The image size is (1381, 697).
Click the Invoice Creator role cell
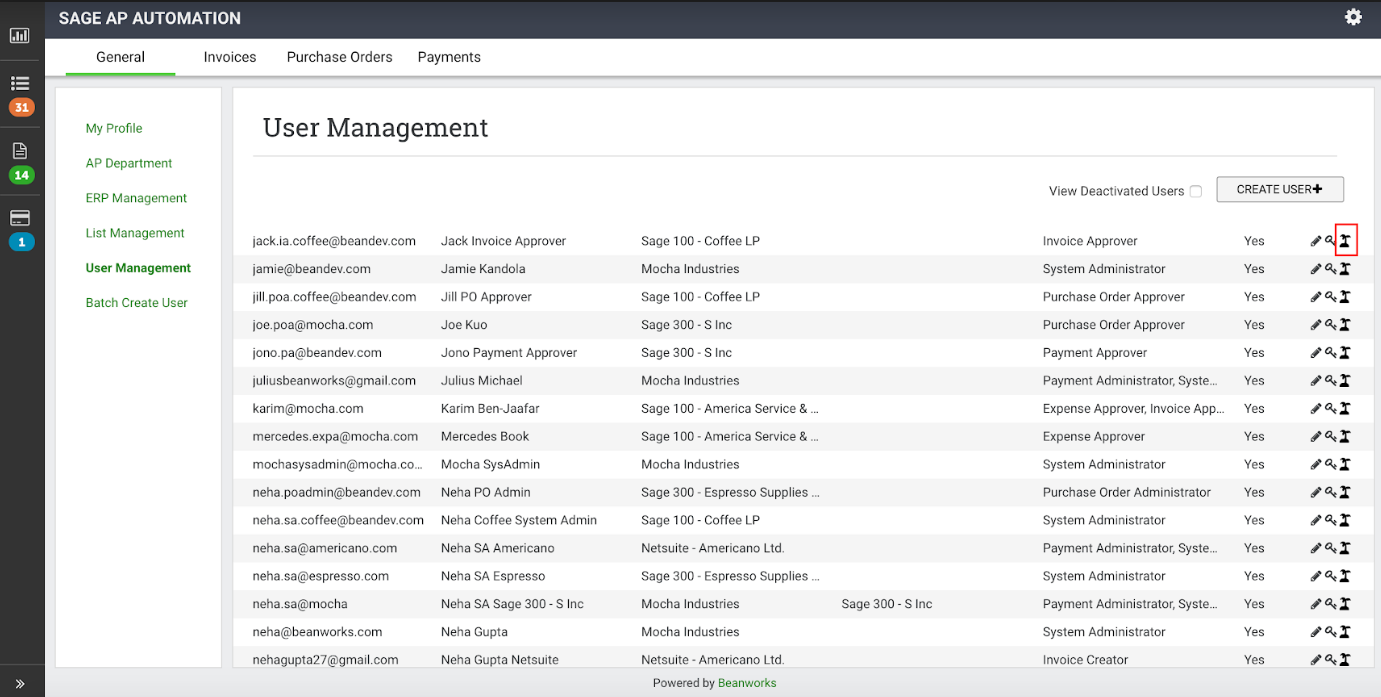tap(1085, 660)
